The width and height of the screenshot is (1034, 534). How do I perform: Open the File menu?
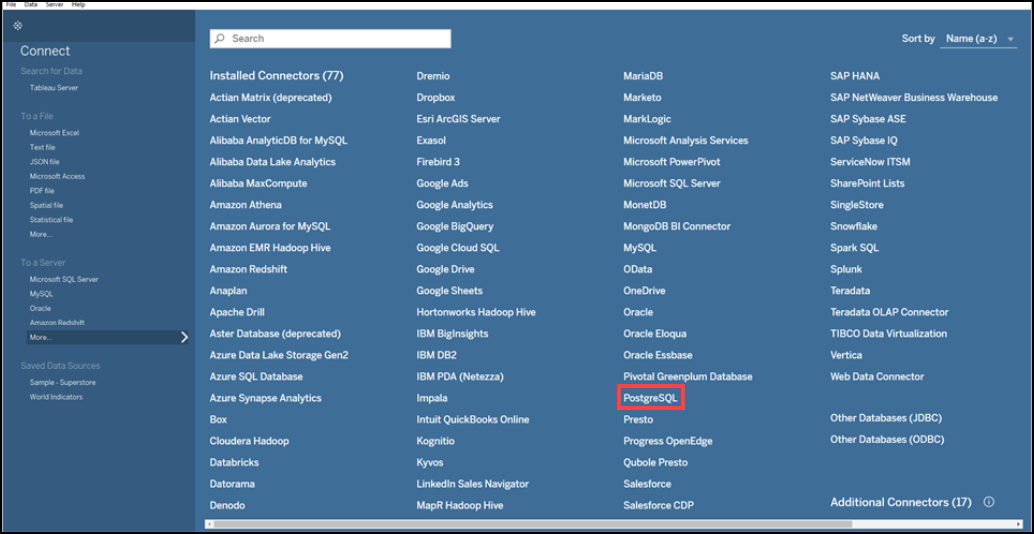[11, 5]
